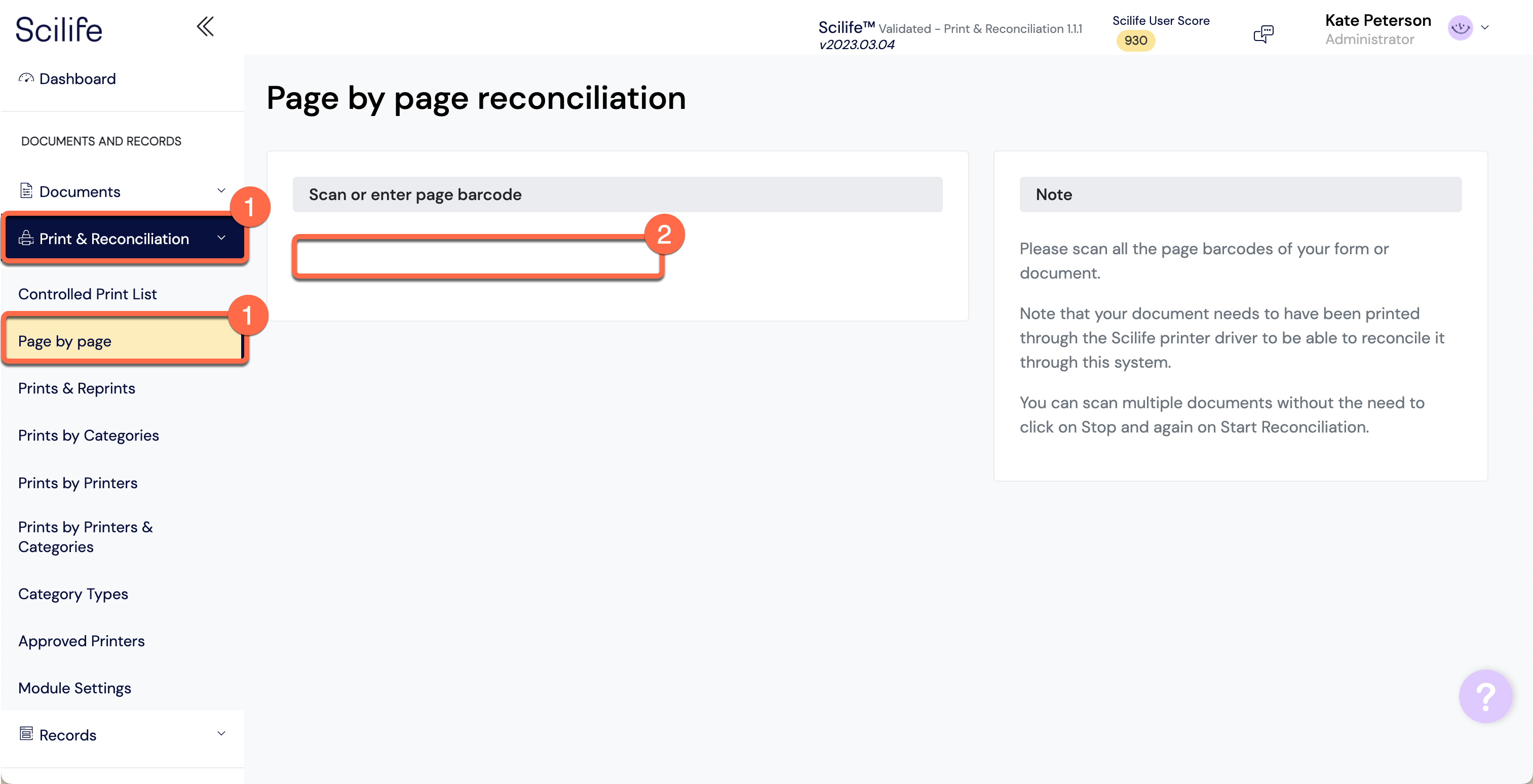Expand the Records section chevron
1533x784 pixels.
click(x=221, y=733)
